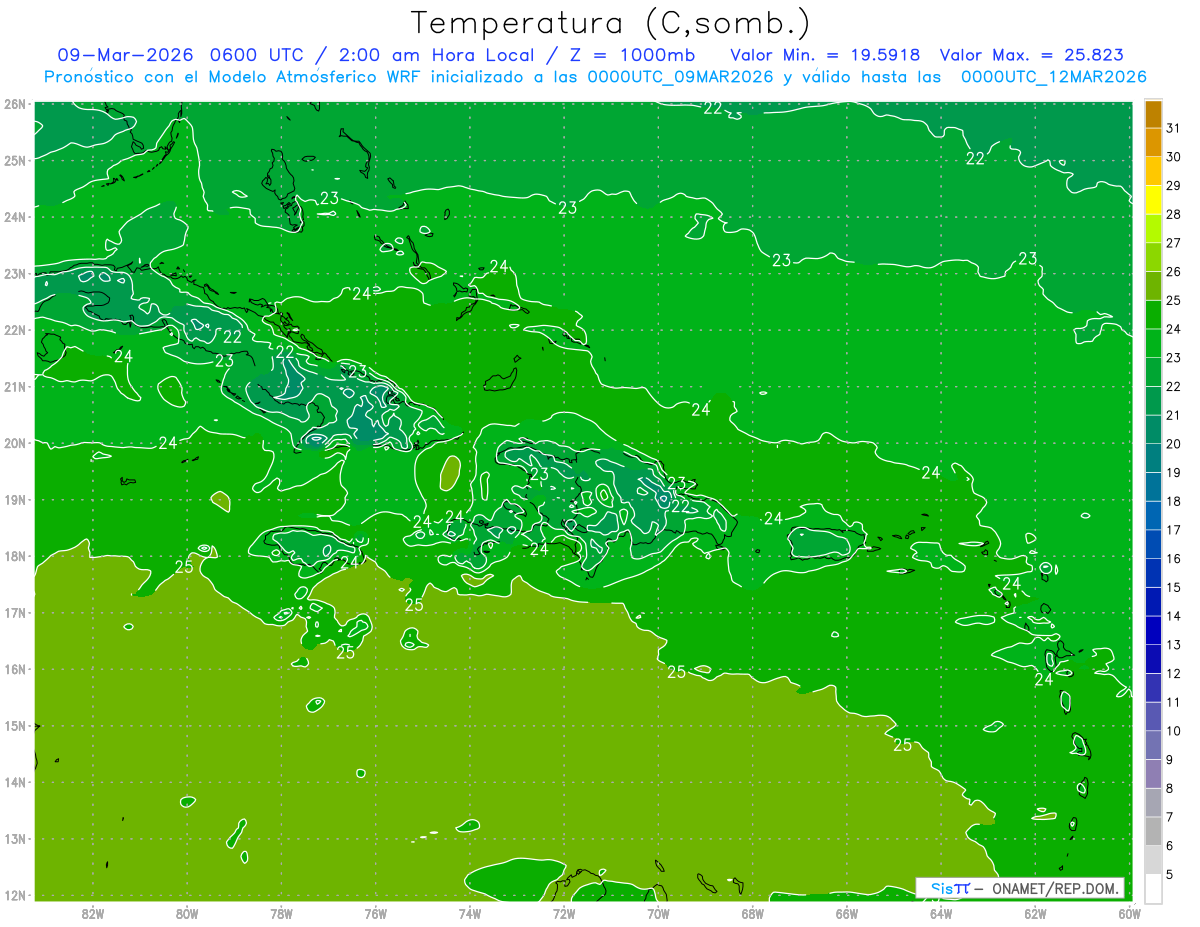Click the colorbar label "15"
This screenshot has width=1200, height=927.
click(x=1174, y=587)
